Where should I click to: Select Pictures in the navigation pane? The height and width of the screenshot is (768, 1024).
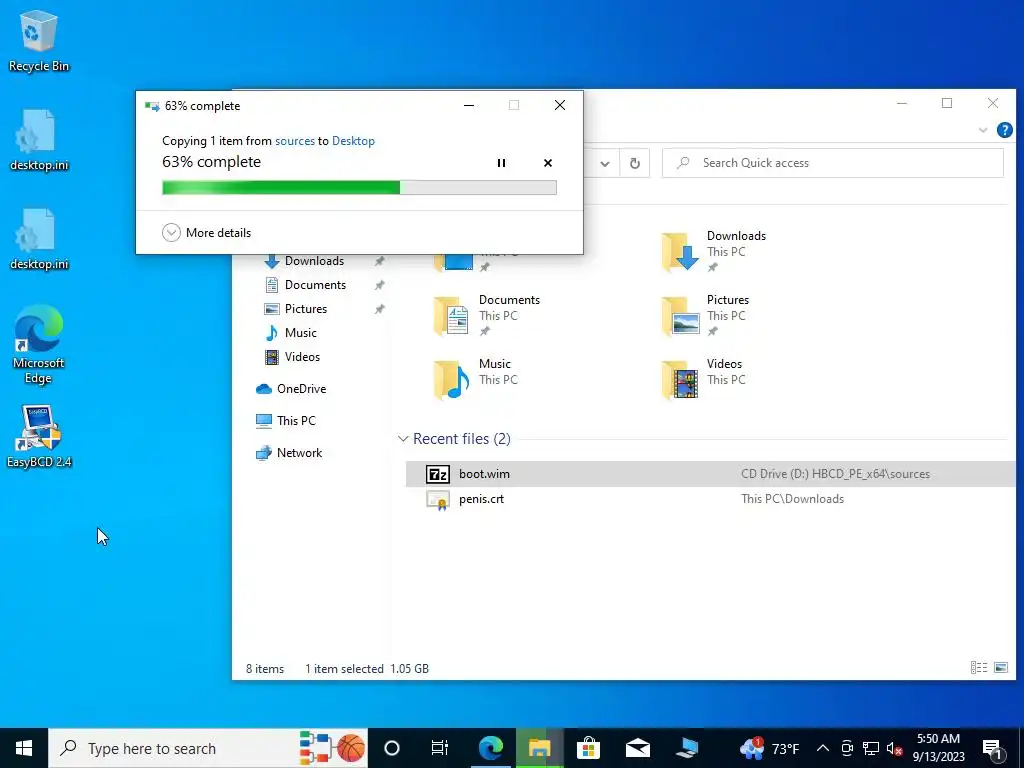point(305,309)
